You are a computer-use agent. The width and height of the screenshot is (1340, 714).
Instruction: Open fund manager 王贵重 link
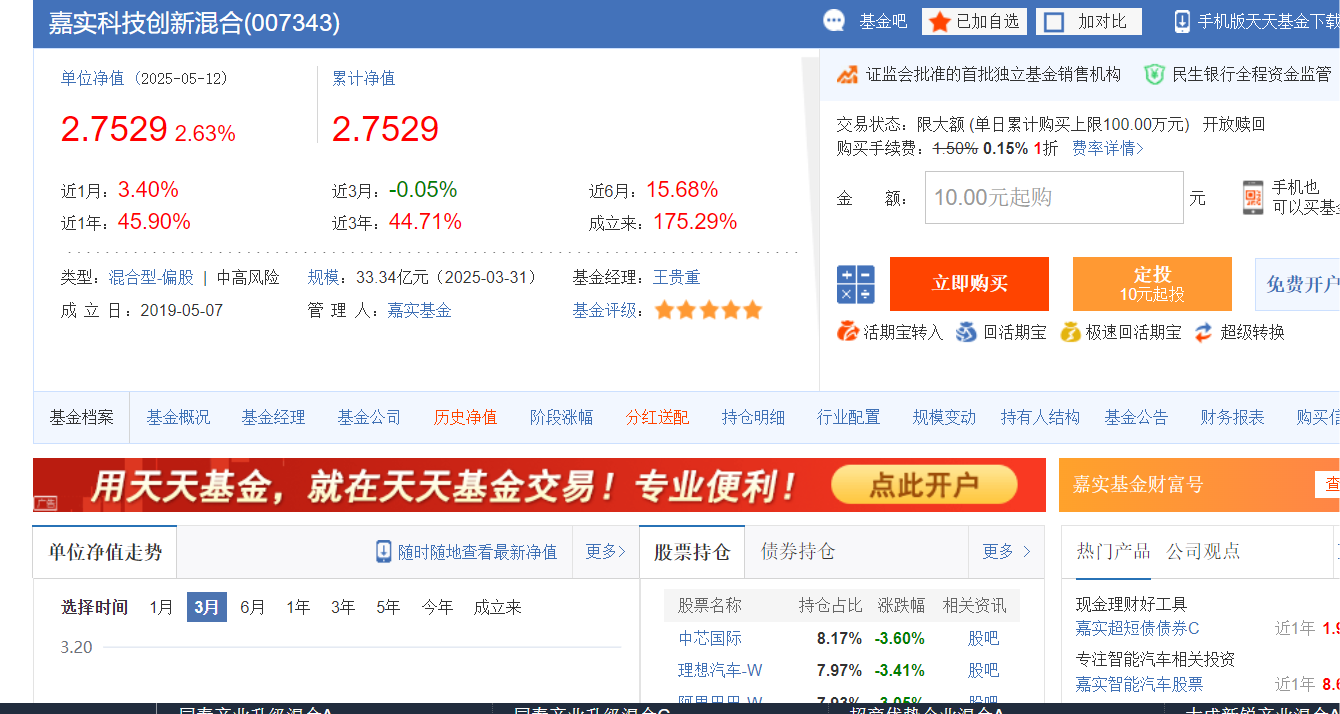coord(677,277)
